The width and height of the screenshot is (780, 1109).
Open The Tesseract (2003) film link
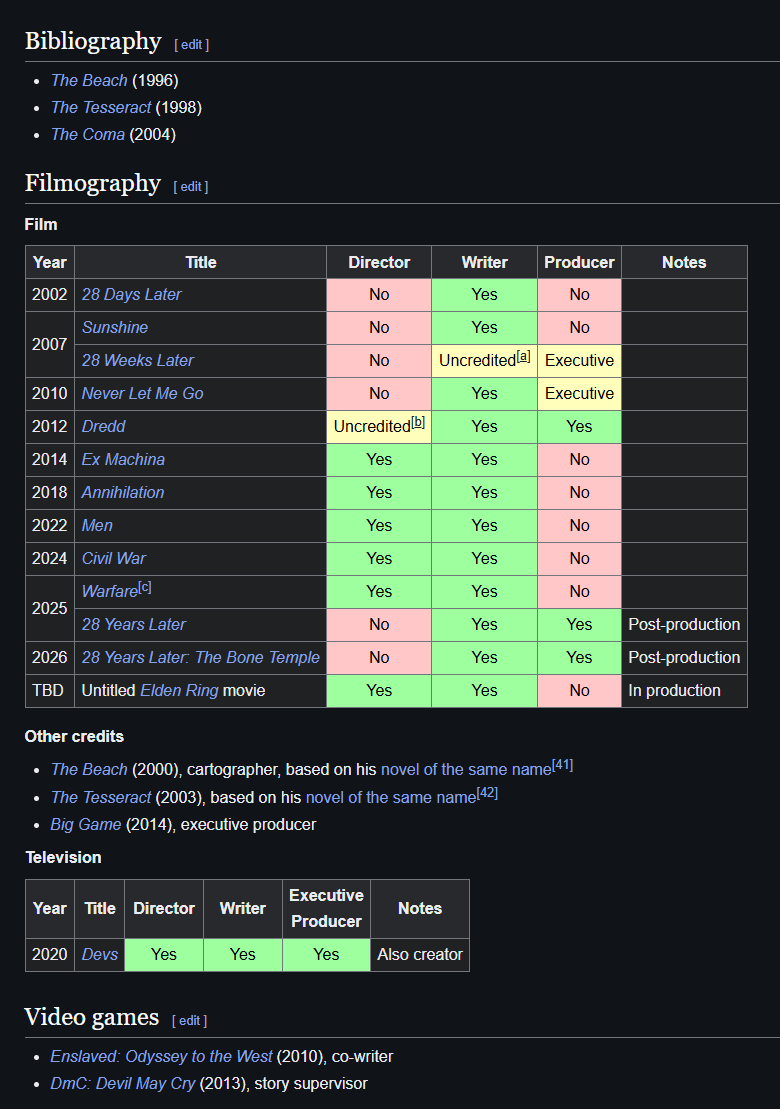[x=101, y=798]
